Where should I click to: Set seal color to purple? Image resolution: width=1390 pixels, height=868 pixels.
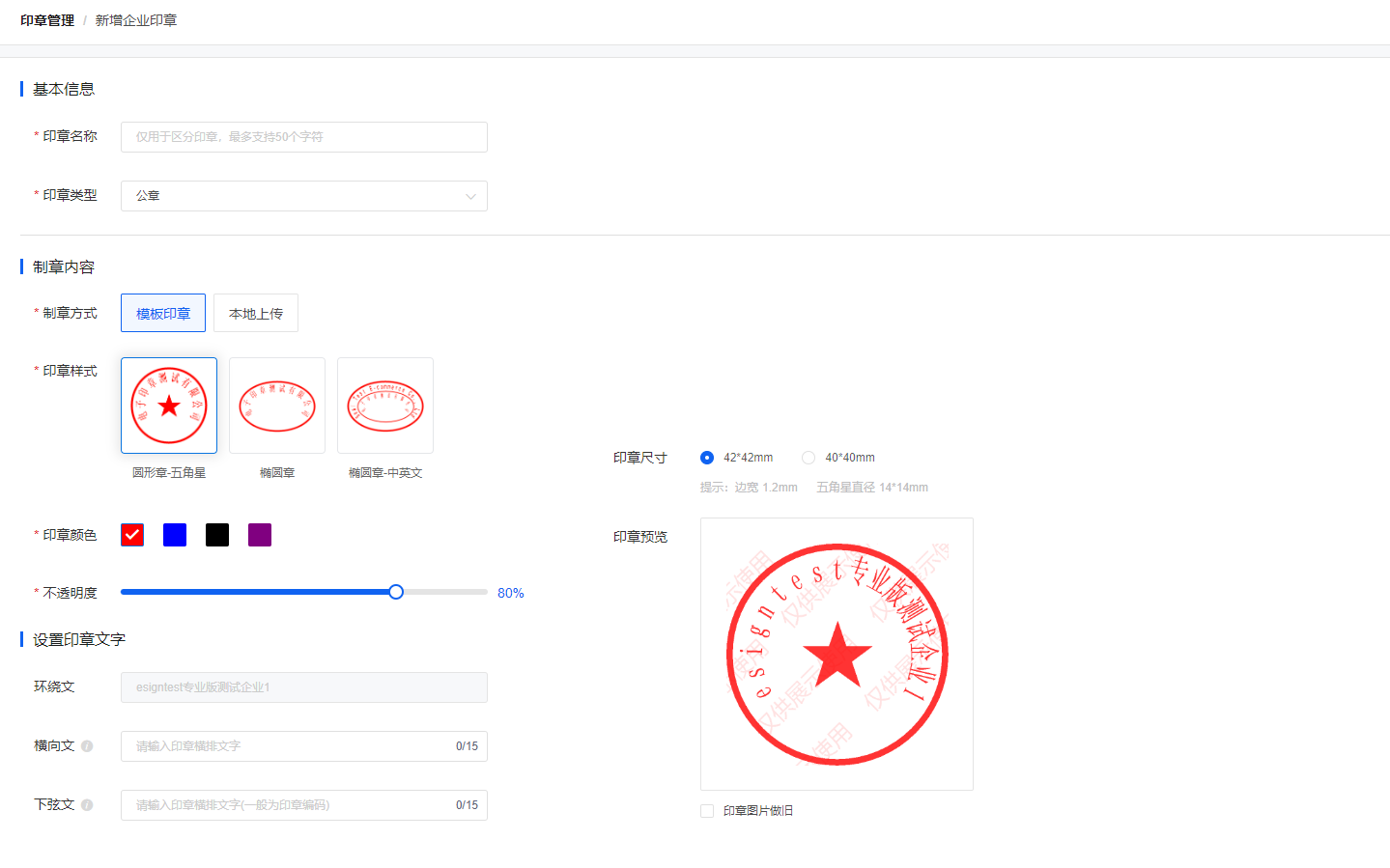[260, 535]
